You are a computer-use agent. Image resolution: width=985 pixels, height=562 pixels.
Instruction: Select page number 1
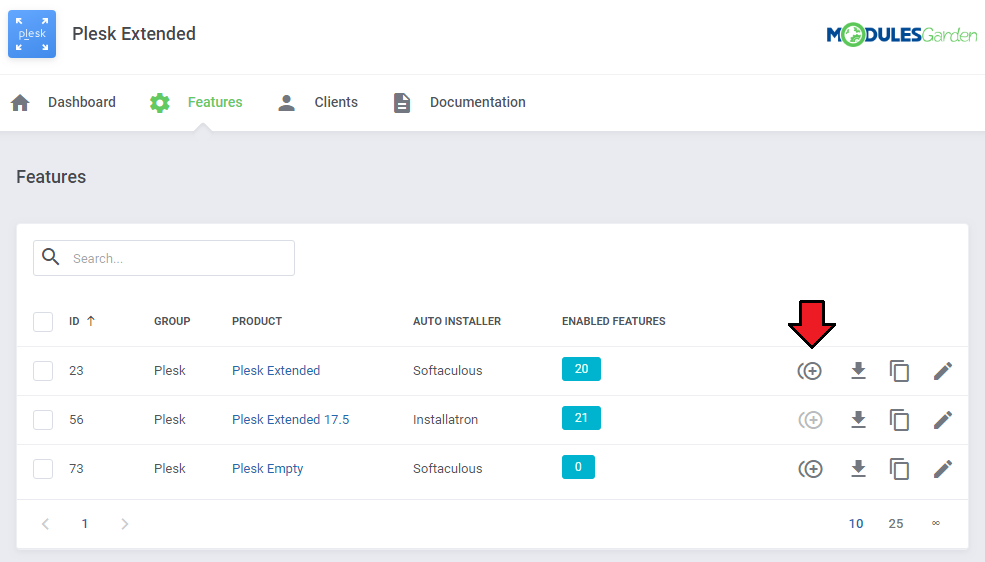tap(85, 524)
